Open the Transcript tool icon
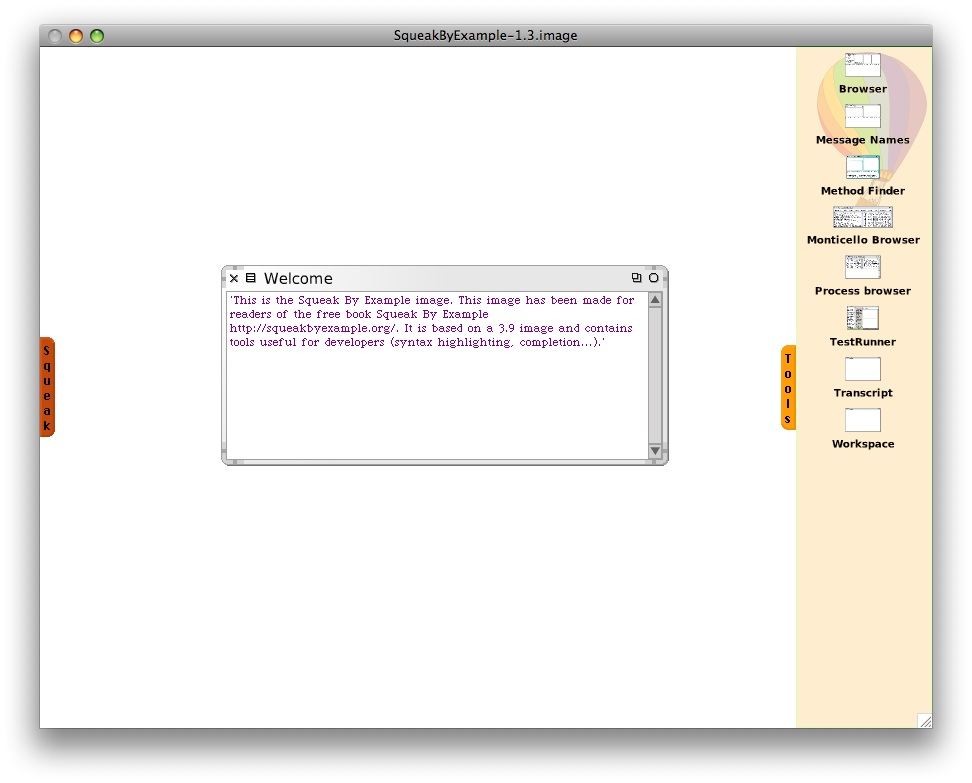Image resolution: width=972 pixels, height=783 pixels. 862,369
